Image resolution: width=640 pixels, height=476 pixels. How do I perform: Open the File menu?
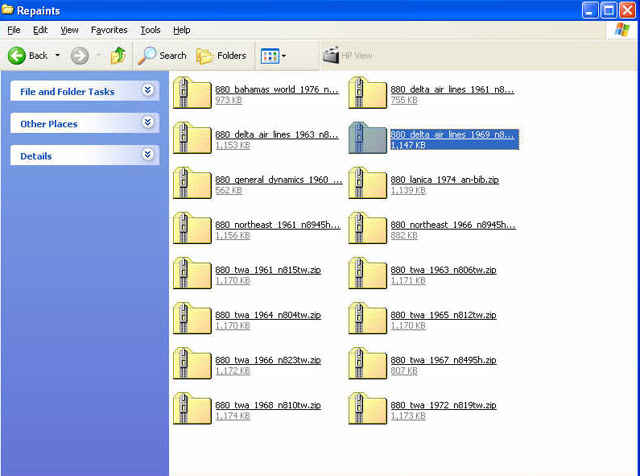point(13,30)
